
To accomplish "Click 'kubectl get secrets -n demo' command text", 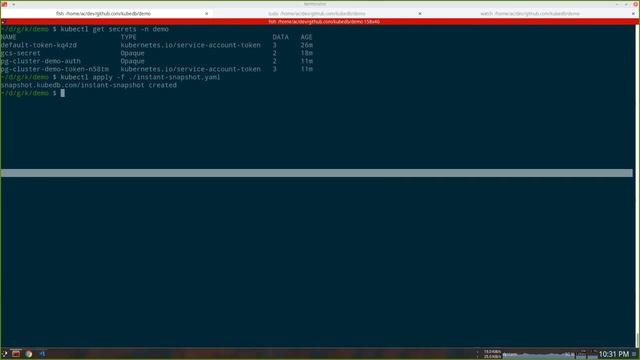I will click(114, 29).
